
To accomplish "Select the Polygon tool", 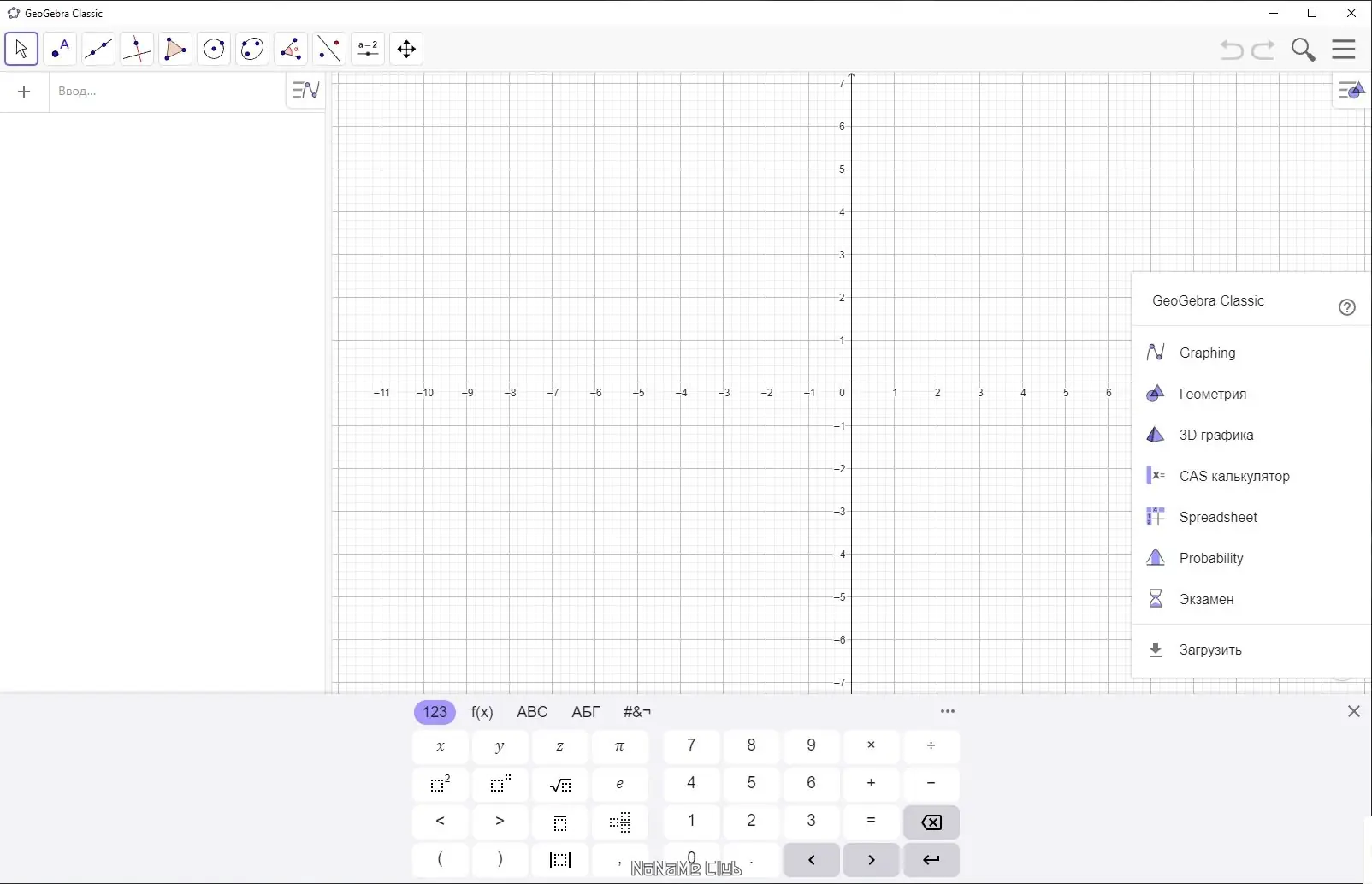I will tap(175, 49).
